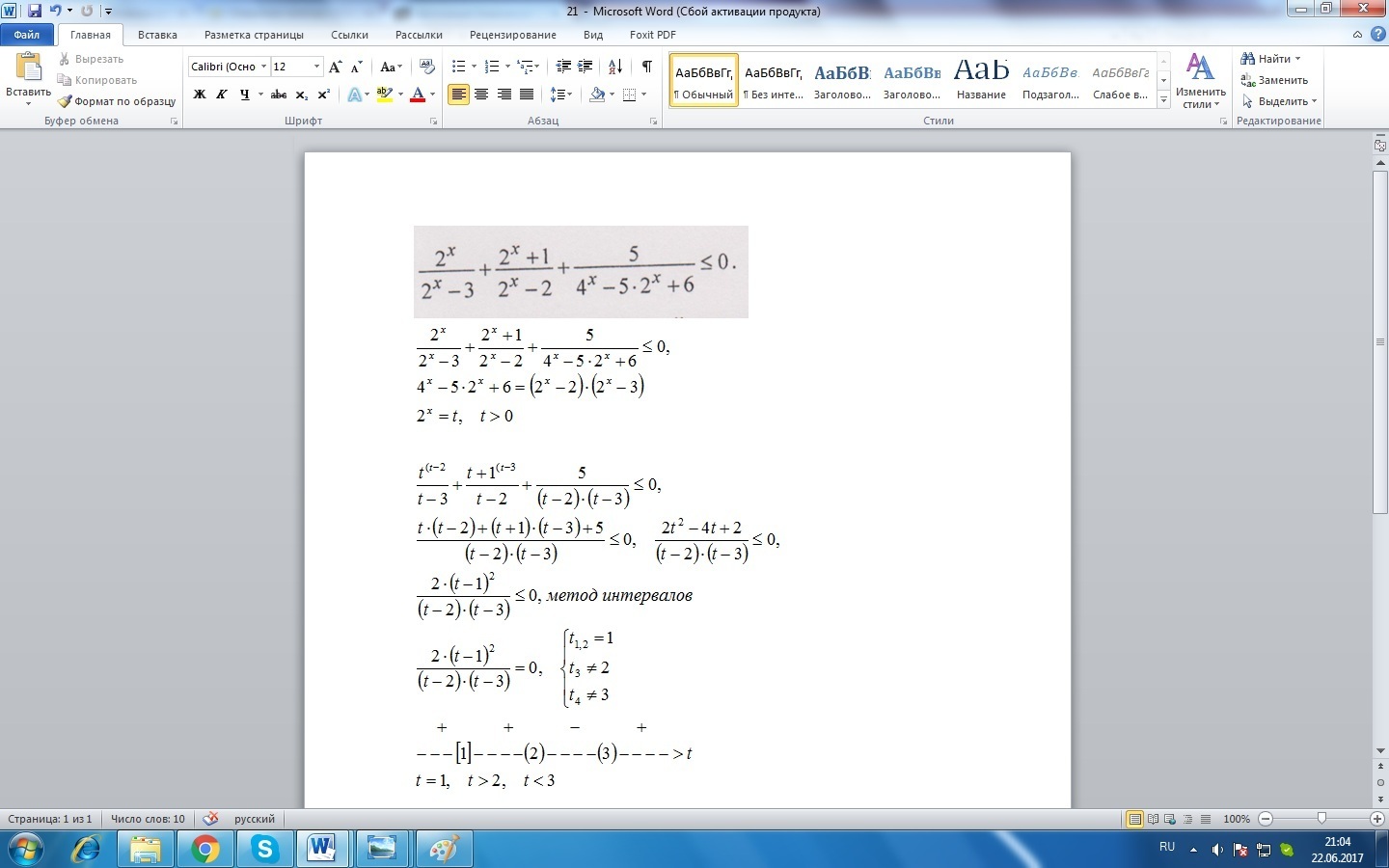Viewport: 1389px width, 868px height.
Task: Click the spell check icon in status bar
Action: 210,819
